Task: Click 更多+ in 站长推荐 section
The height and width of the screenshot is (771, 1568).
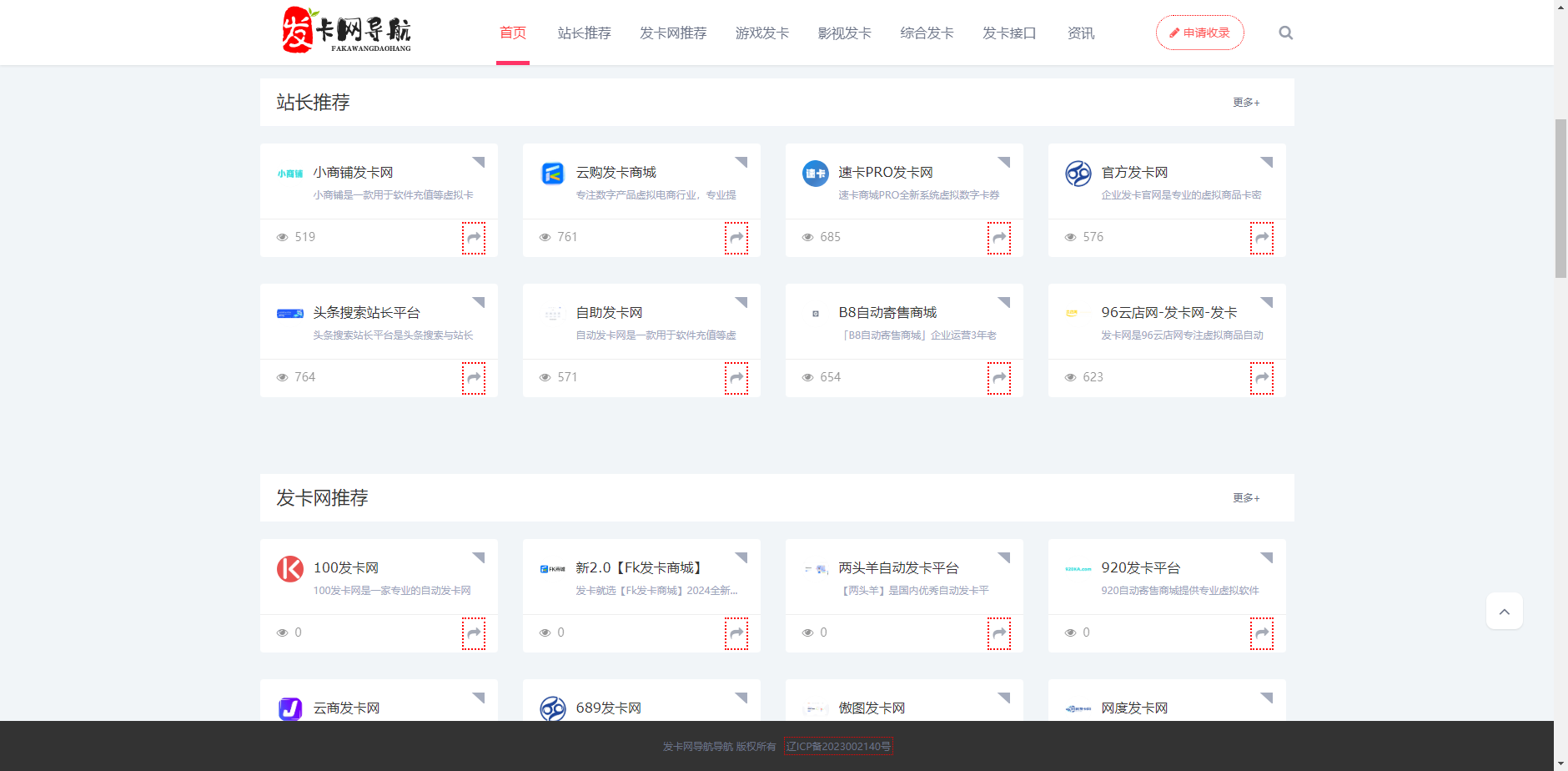Action: (x=1246, y=103)
